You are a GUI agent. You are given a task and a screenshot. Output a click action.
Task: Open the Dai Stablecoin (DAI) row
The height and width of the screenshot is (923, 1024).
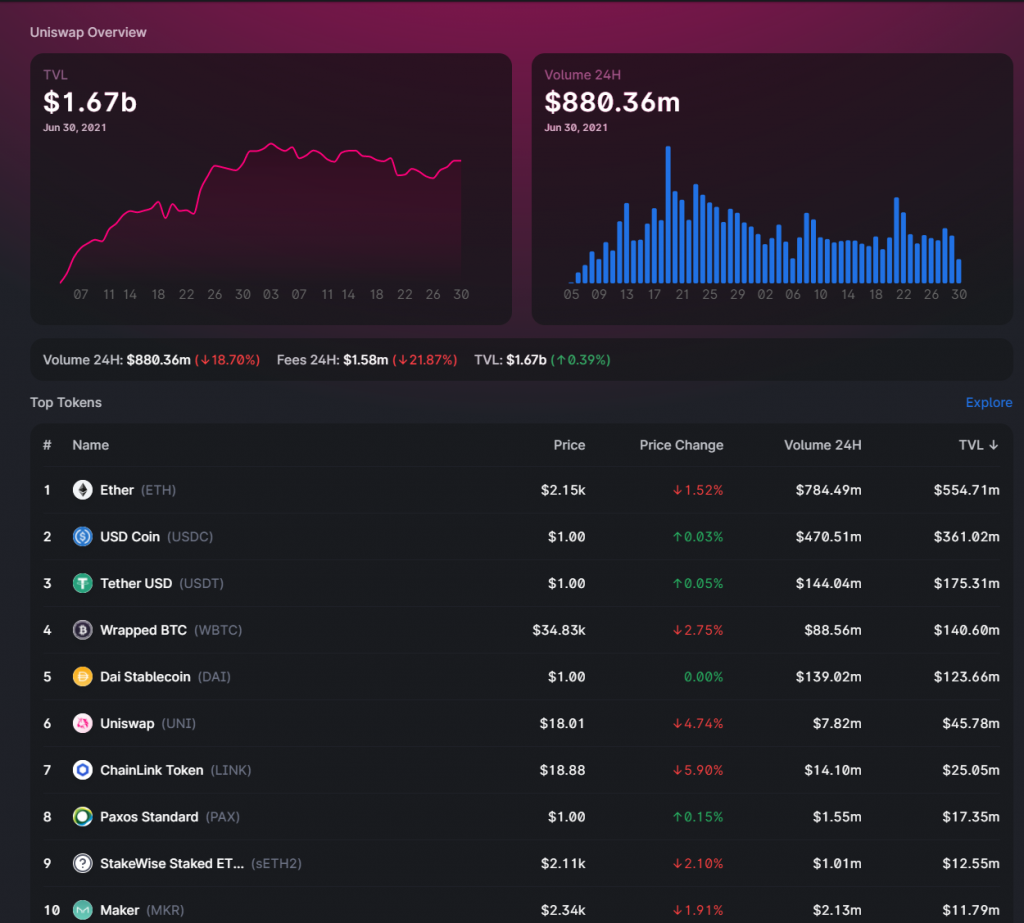[x=521, y=676]
